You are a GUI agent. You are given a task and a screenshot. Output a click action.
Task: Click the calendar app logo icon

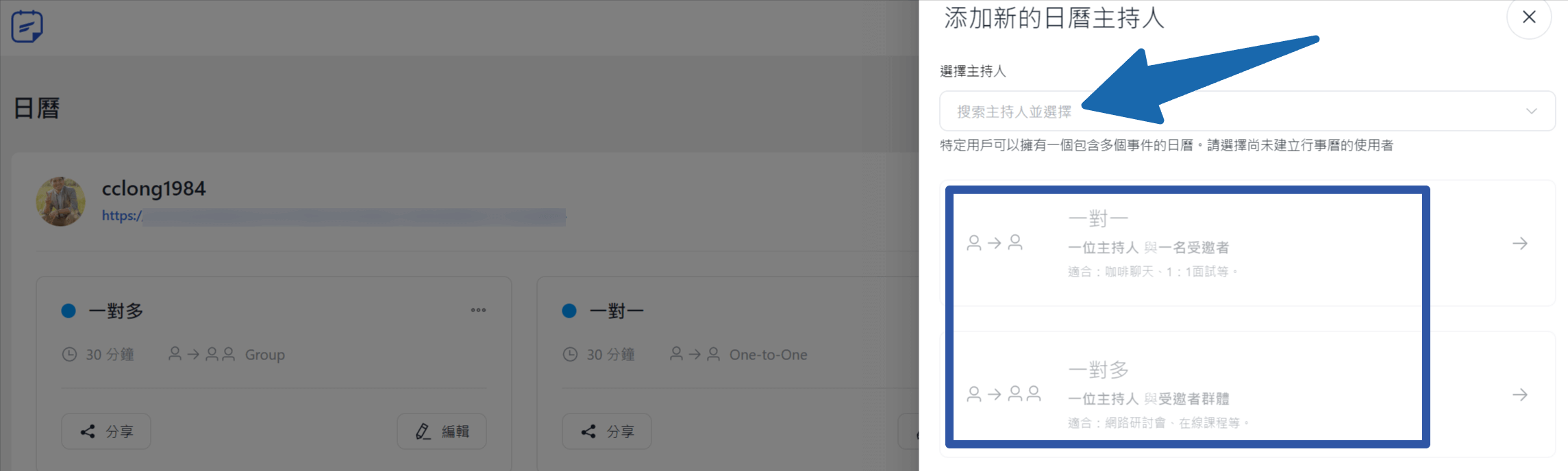27,26
